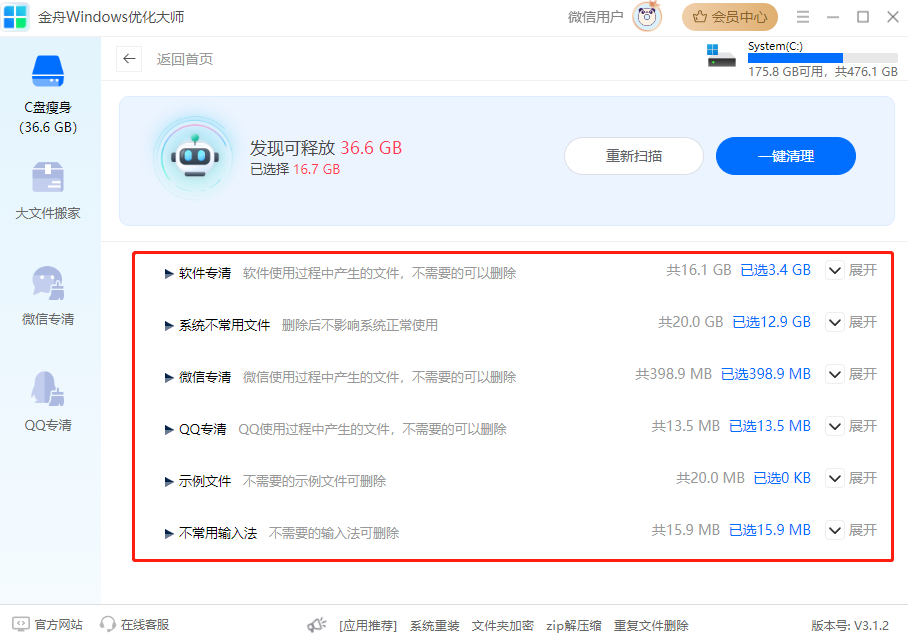
Task: Click the 共20.0 GB total
Action: 691,322
